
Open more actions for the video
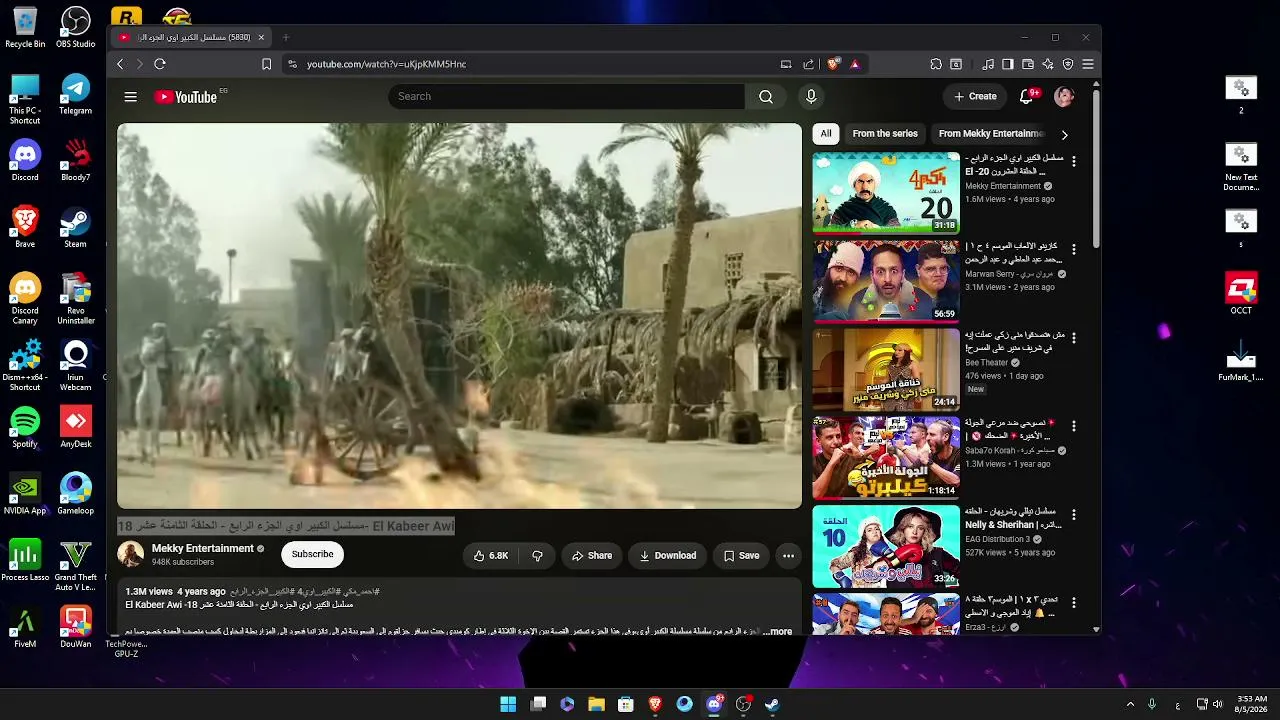788,556
